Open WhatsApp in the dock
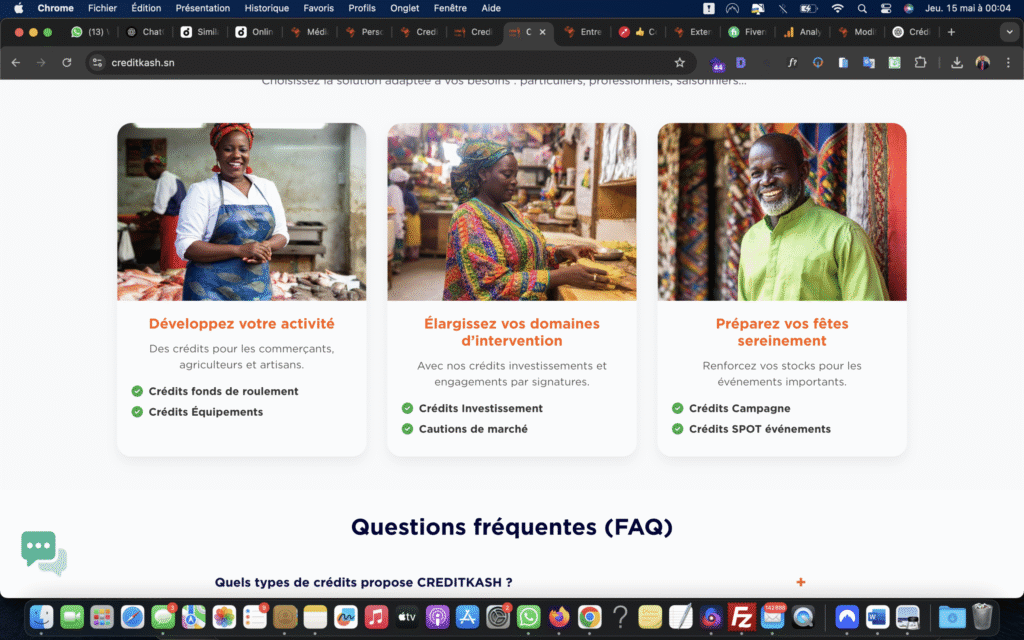 point(528,616)
